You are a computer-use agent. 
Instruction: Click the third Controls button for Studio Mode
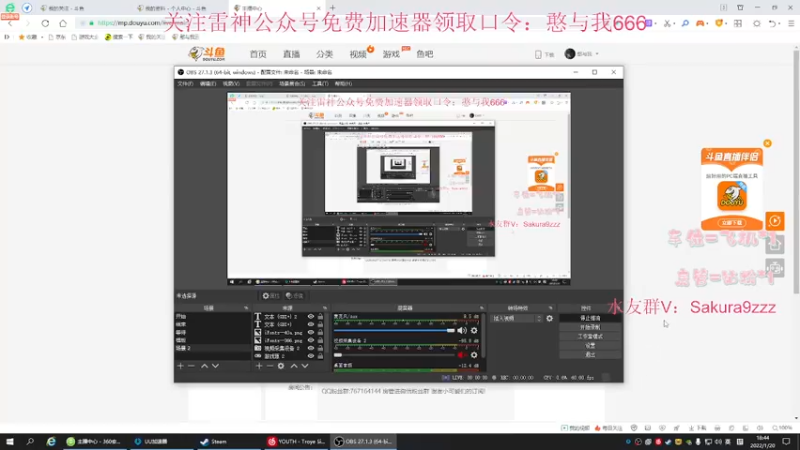(590, 336)
